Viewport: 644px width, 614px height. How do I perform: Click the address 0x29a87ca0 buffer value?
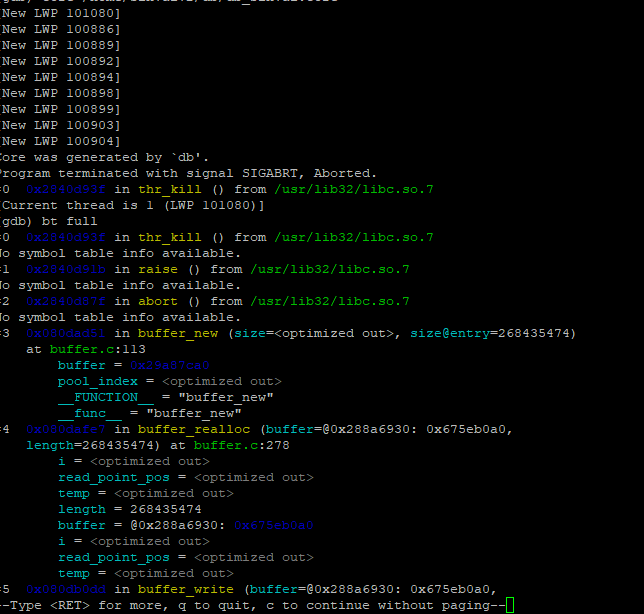coord(170,366)
